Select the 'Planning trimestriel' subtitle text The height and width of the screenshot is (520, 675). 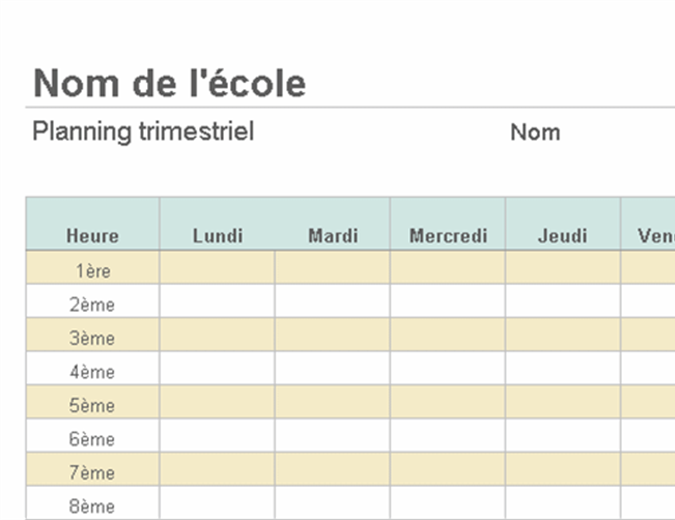pyautogui.click(x=143, y=131)
